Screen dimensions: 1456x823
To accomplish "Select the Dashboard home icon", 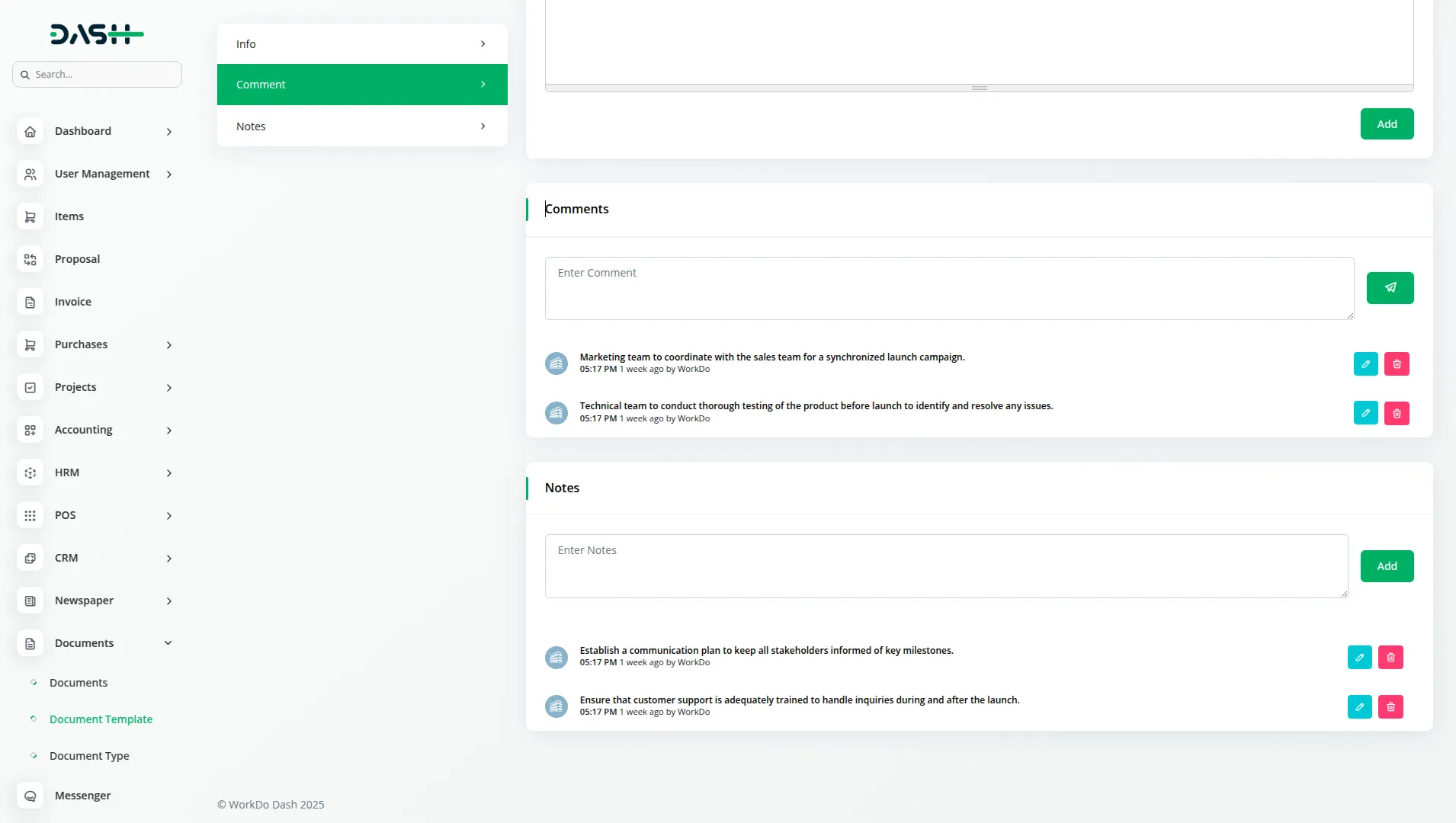I will coord(30,131).
